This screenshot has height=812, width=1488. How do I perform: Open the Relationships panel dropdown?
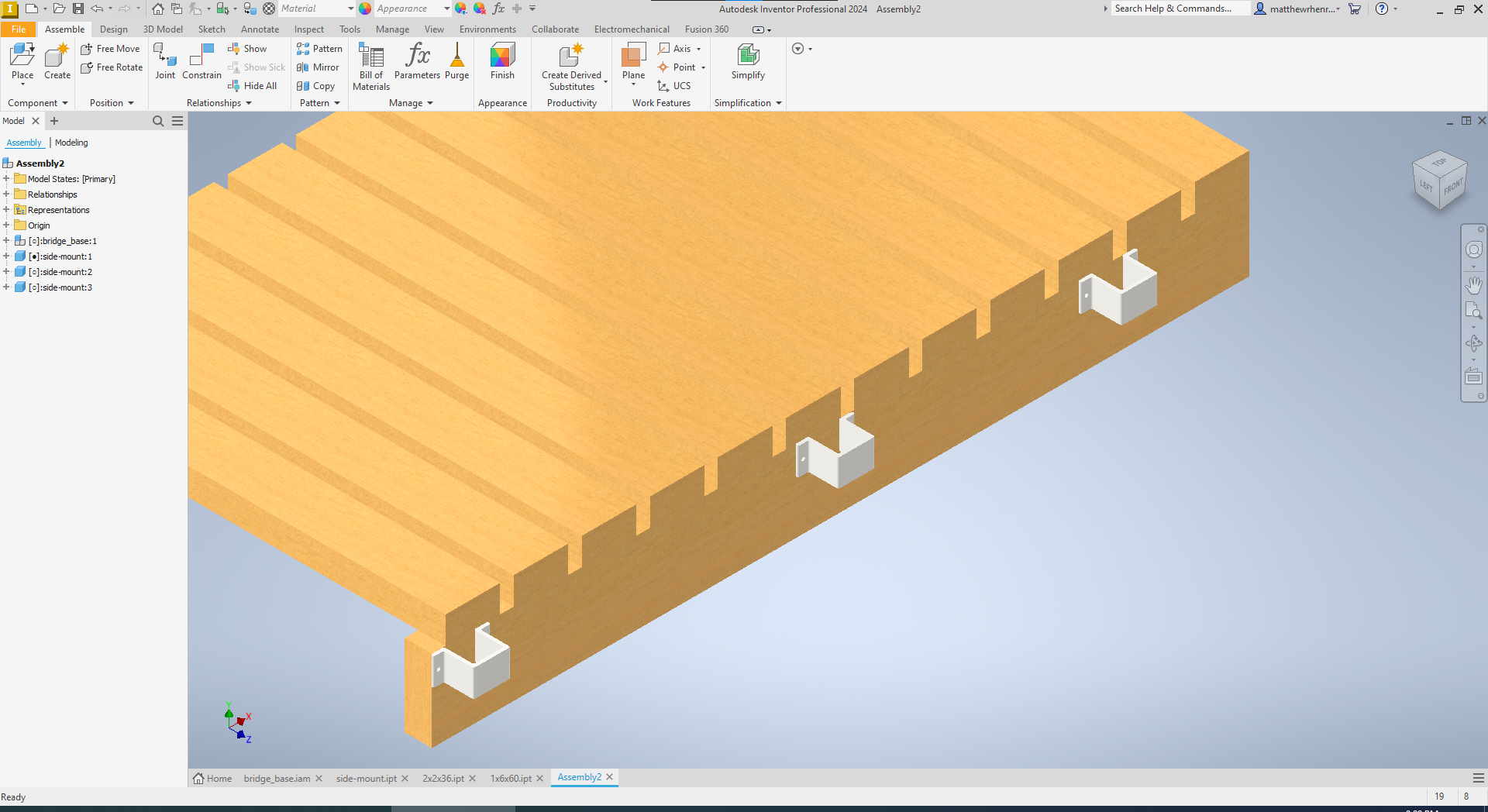point(219,103)
